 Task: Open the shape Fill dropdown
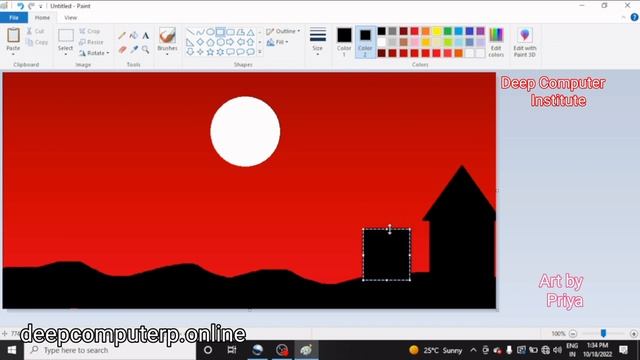pyautogui.click(x=277, y=42)
